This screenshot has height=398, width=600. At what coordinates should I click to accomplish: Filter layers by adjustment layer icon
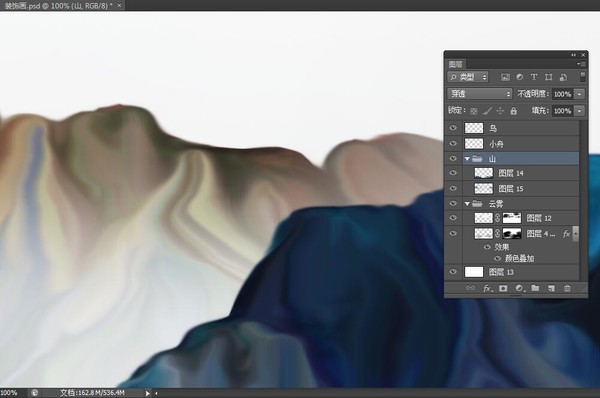point(520,77)
